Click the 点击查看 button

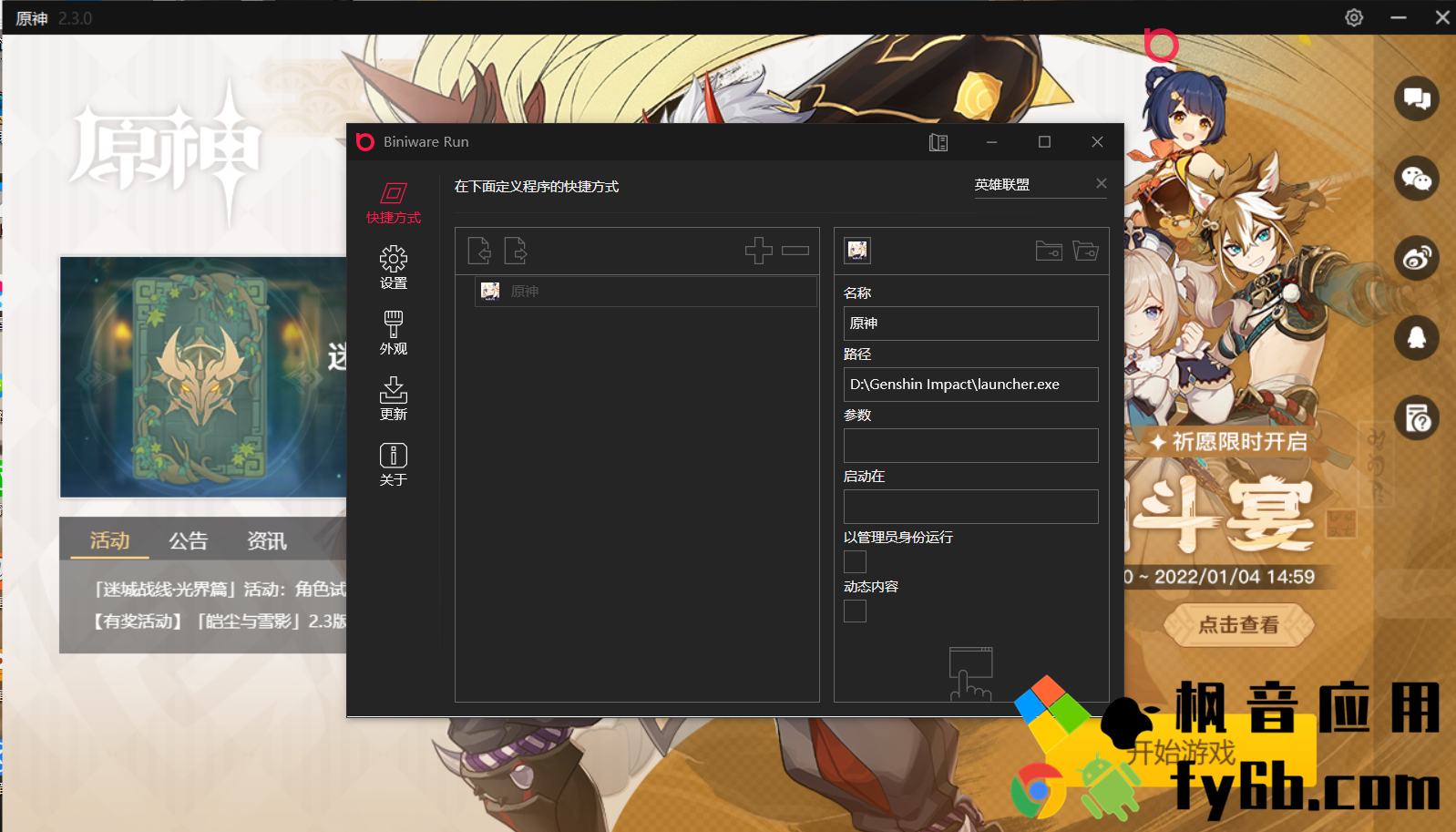coord(1239,625)
